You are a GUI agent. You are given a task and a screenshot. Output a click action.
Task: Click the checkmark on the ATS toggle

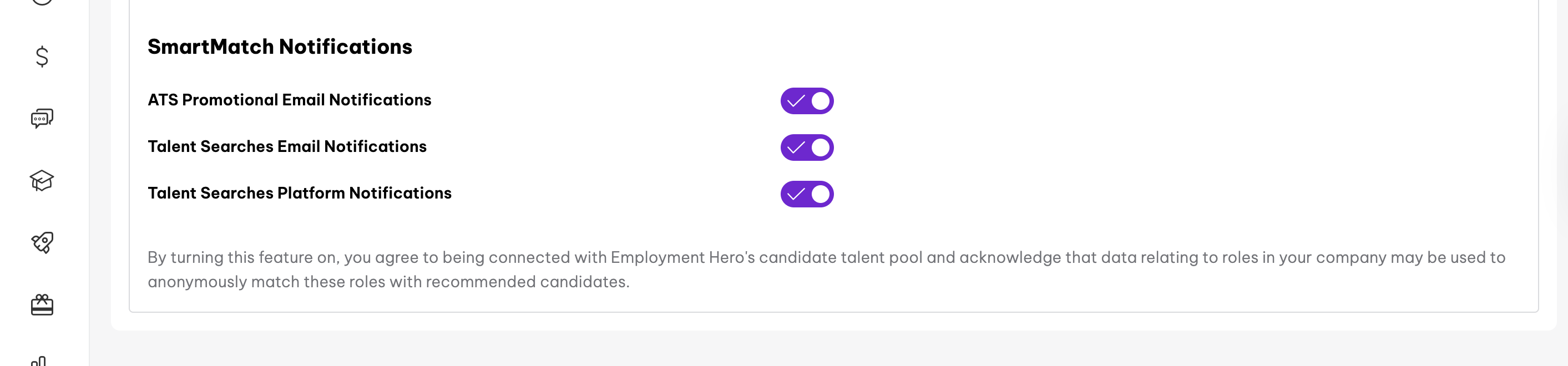(x=796, y=101)
